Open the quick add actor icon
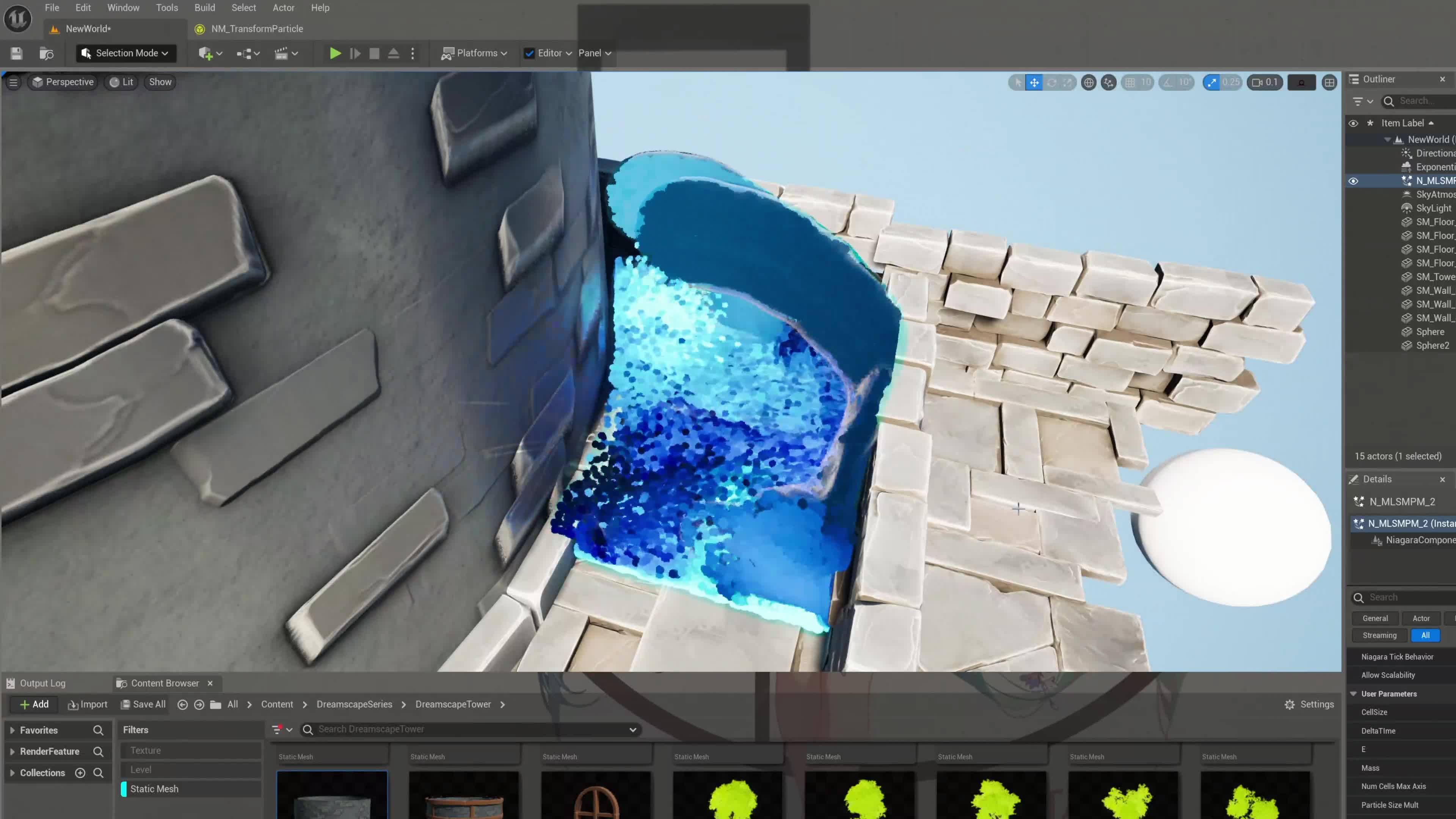 (206, 53)
